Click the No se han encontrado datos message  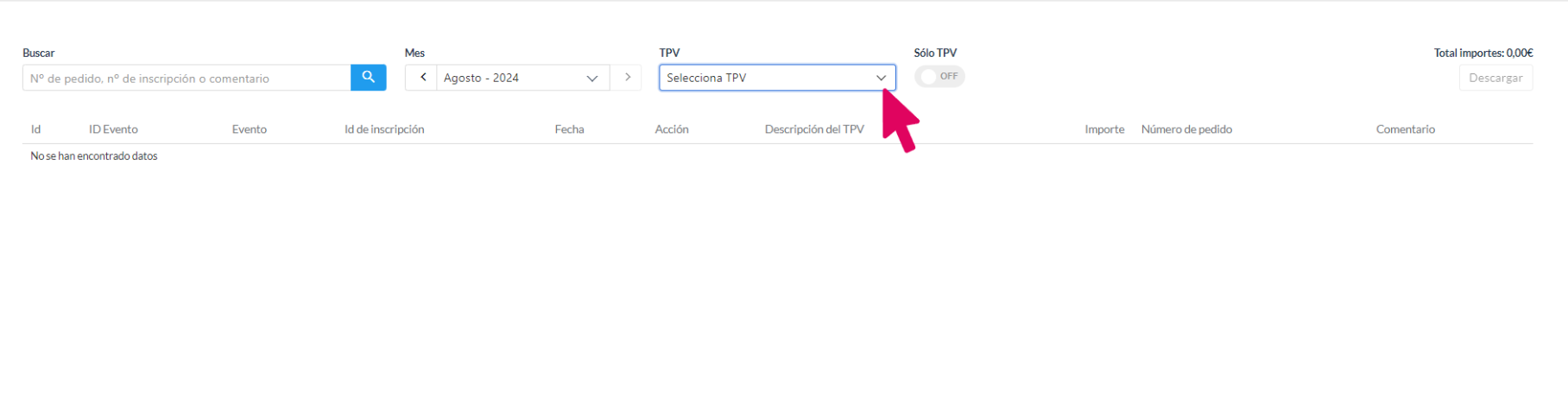point(94,156)
